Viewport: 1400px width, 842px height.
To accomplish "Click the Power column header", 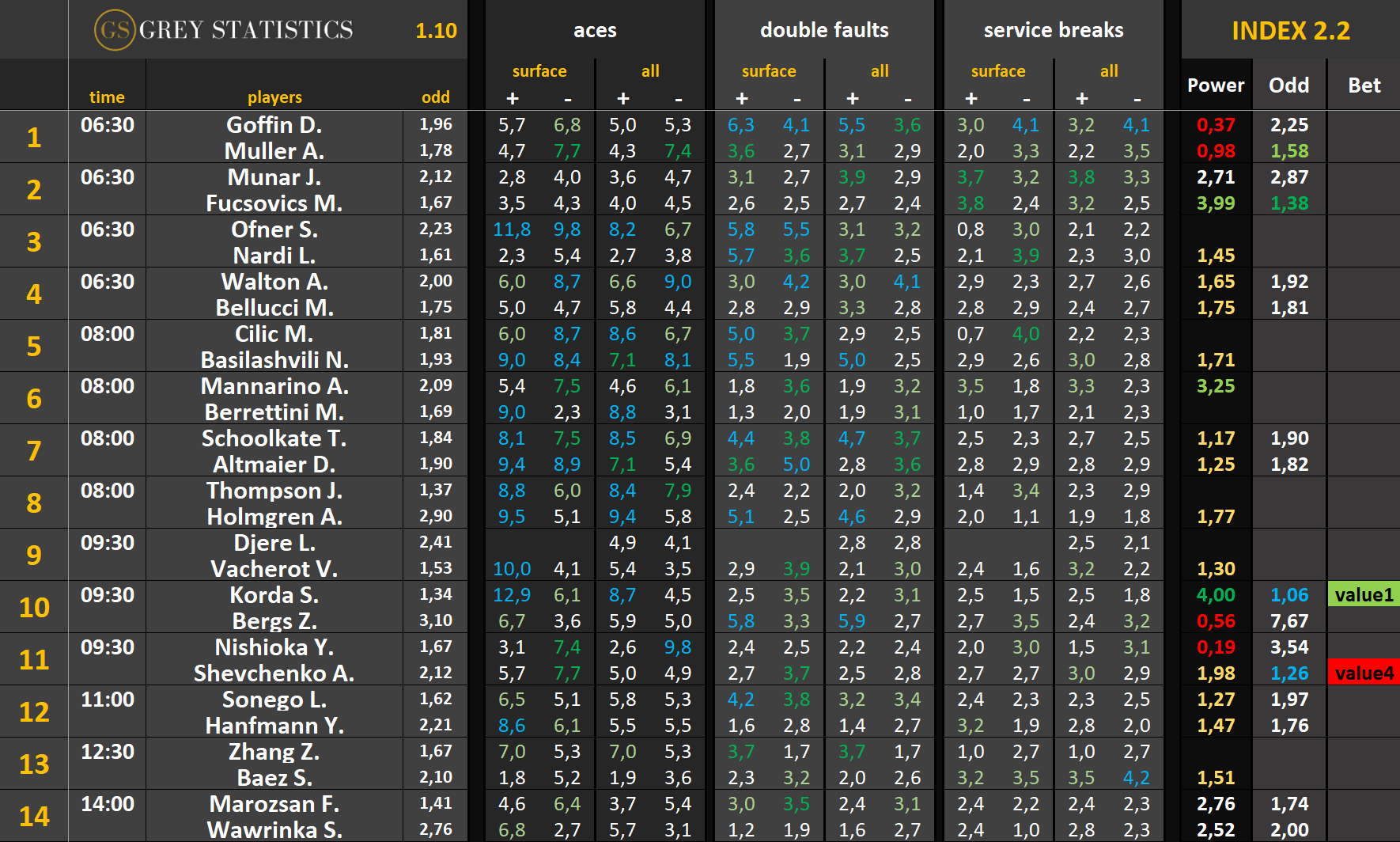I will pyautogui.click(x=1216, y=85).
